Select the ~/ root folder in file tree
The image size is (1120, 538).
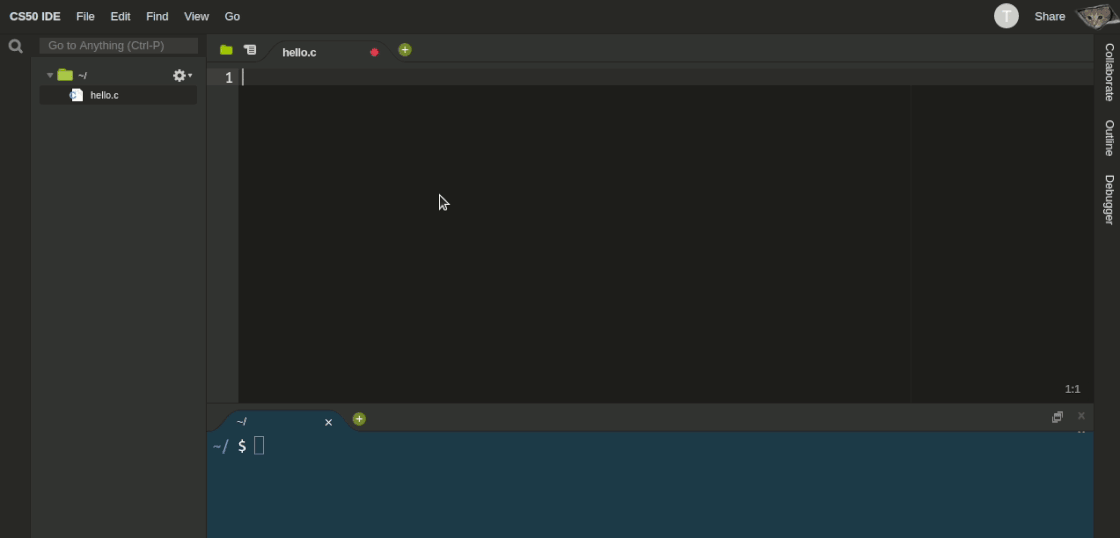[x=118, y=75]
